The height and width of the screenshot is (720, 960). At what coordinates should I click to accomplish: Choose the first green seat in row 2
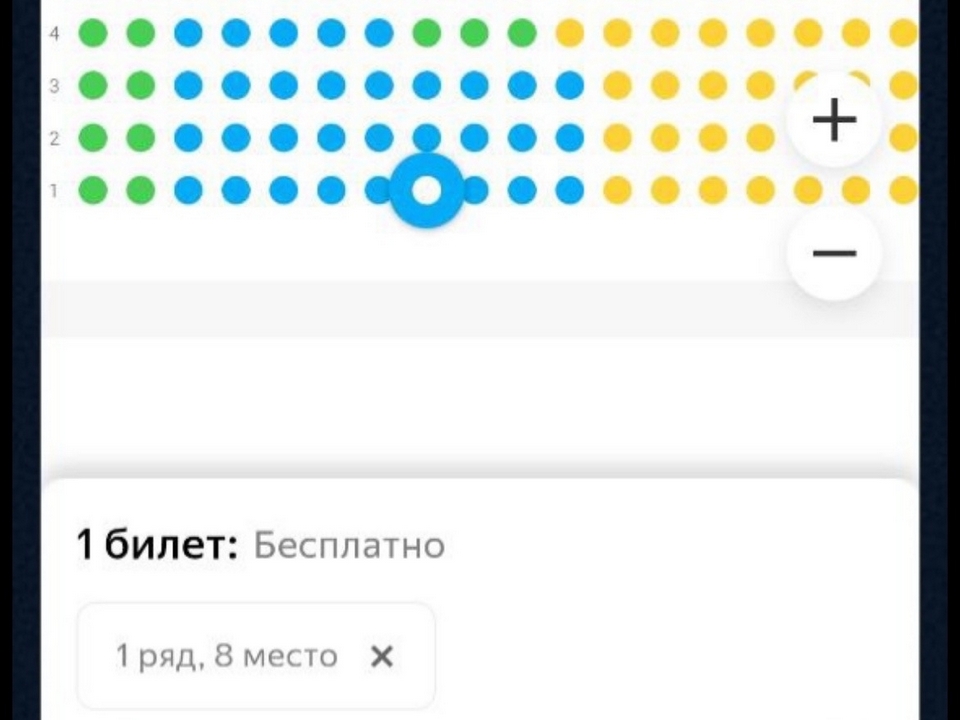(93, 137)
